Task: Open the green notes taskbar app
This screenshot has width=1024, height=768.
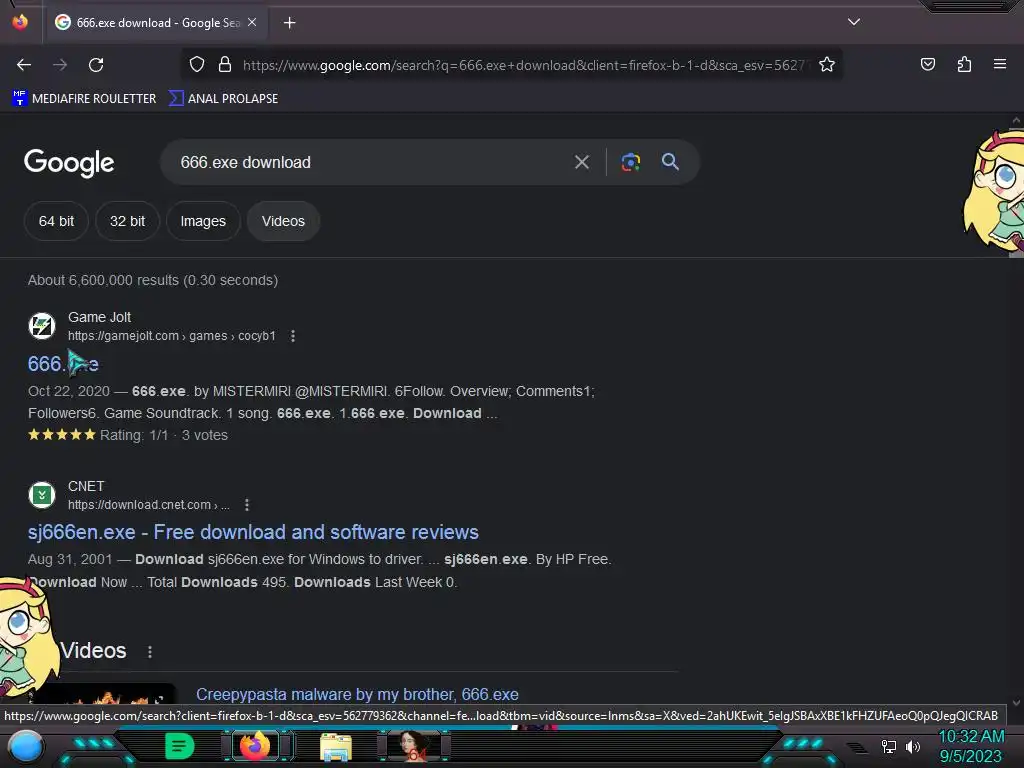Action: pos(179,746)
